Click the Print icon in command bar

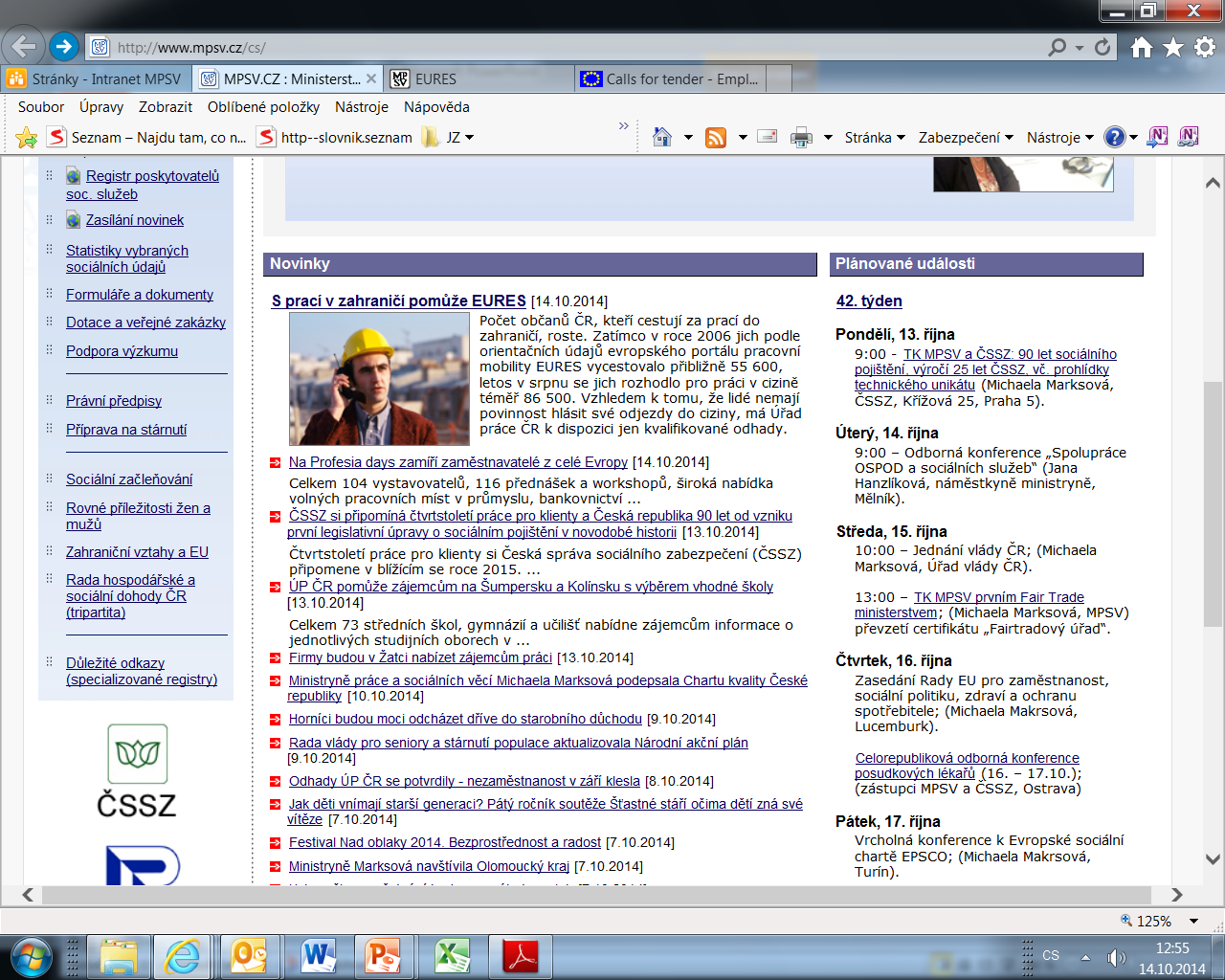(x=801, y=137)
